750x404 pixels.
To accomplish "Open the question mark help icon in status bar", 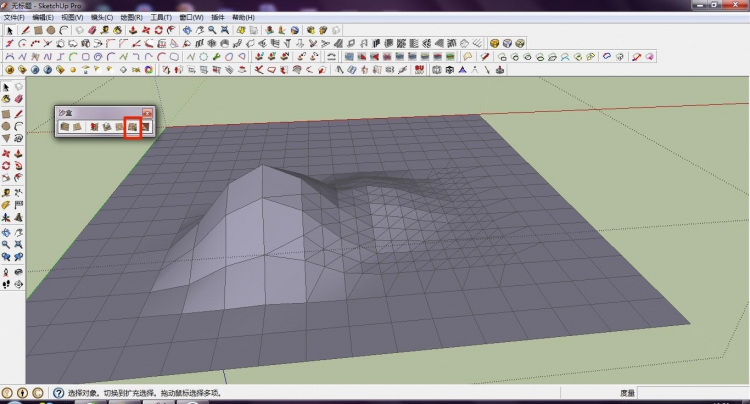I will pos(58,393).
